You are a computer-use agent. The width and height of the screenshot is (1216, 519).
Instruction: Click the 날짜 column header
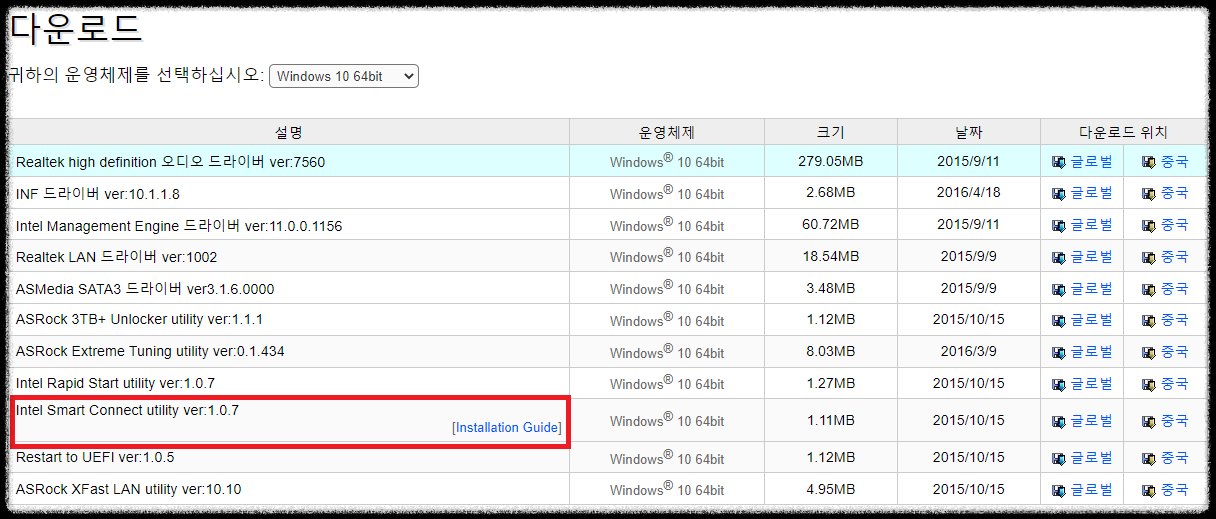tap(969, 132)
